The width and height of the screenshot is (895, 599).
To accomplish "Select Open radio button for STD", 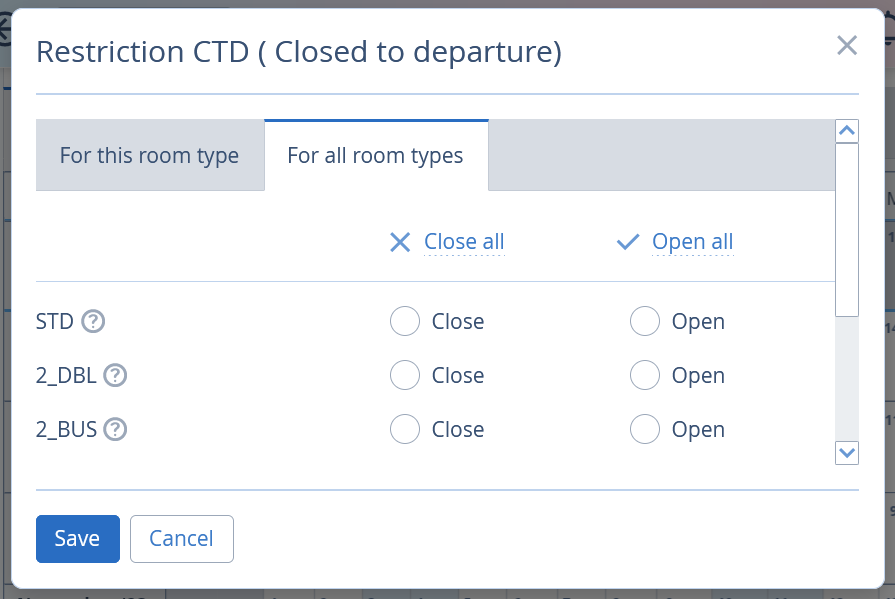I will (645, 321).
